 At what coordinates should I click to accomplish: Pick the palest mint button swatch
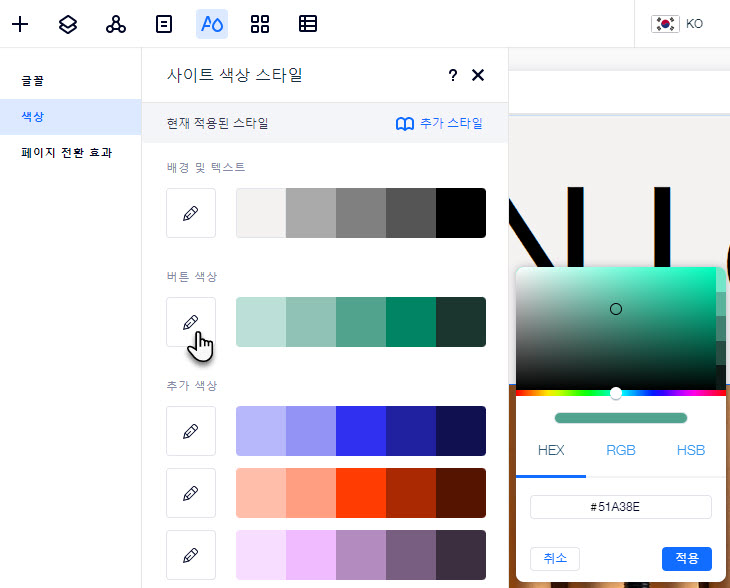(x=261, y=322)
